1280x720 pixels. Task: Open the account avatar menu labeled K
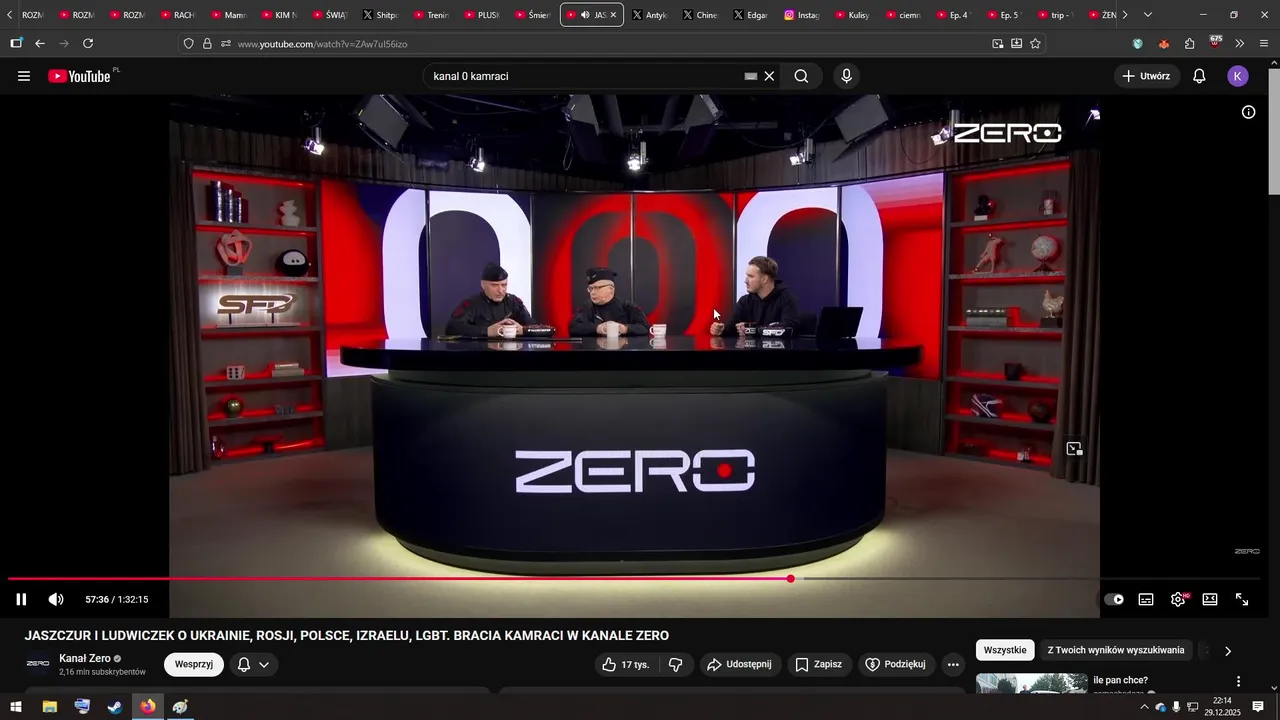pyautogui.click(x=1238, y=76)
